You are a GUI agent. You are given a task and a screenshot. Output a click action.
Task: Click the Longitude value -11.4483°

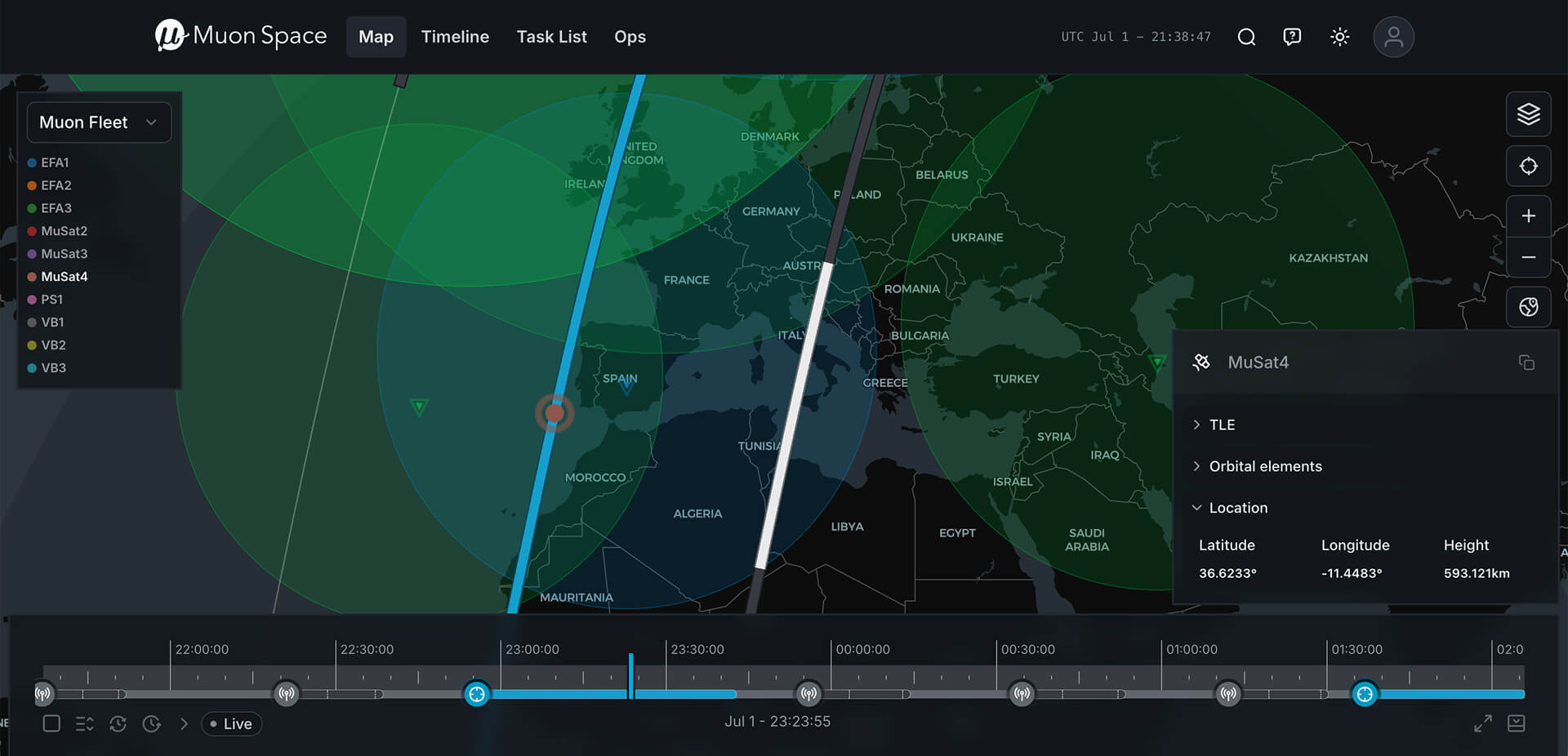pos(1352,573)
